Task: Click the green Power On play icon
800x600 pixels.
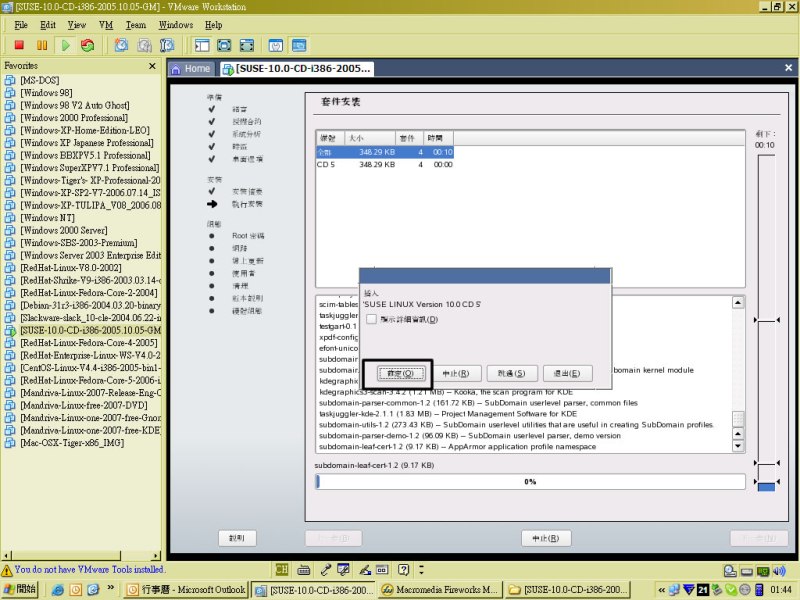Action: 65,45
